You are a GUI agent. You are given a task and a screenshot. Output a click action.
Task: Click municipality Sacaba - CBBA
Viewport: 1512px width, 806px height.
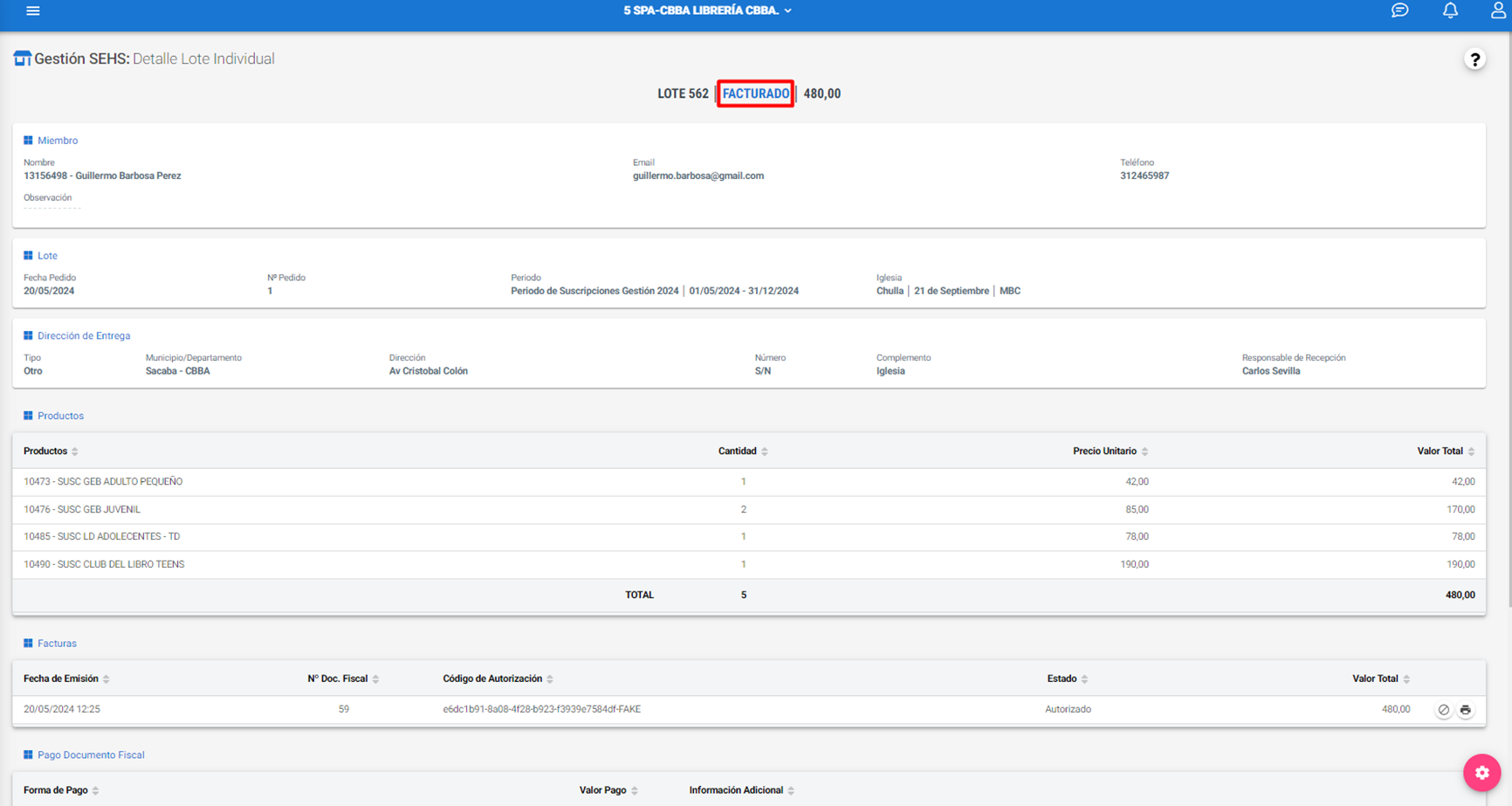(x=177, y=372)
